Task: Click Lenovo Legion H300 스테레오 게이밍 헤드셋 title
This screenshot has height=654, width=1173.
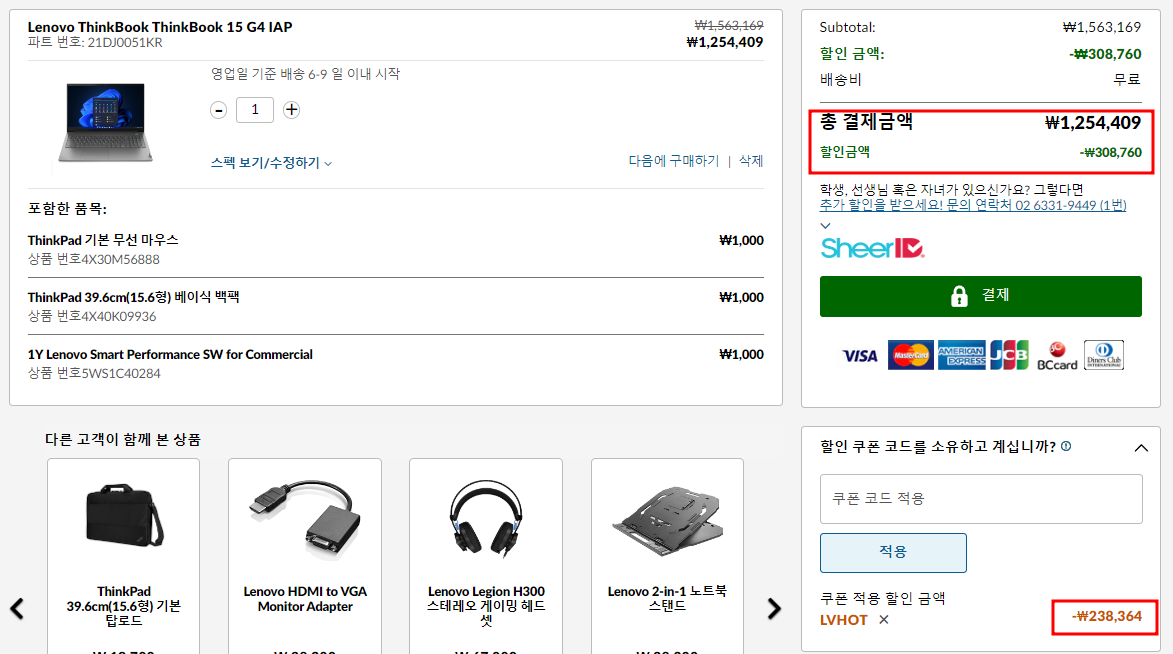Action: [x=486, y=606]
